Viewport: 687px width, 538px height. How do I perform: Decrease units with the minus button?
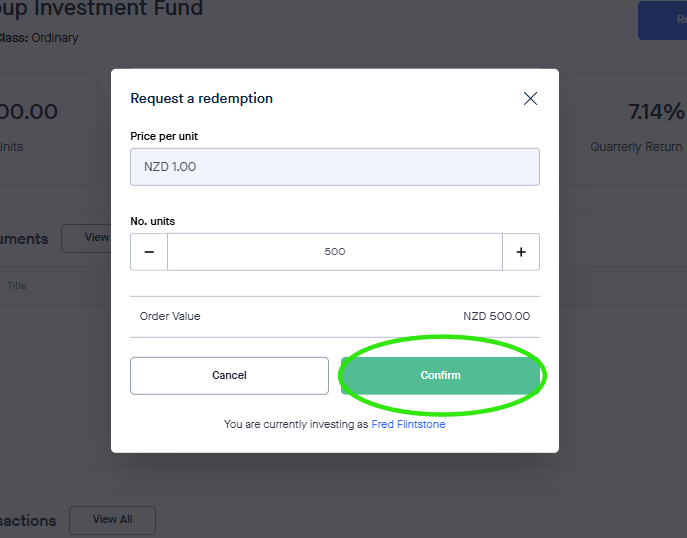(x=149, y=252)
